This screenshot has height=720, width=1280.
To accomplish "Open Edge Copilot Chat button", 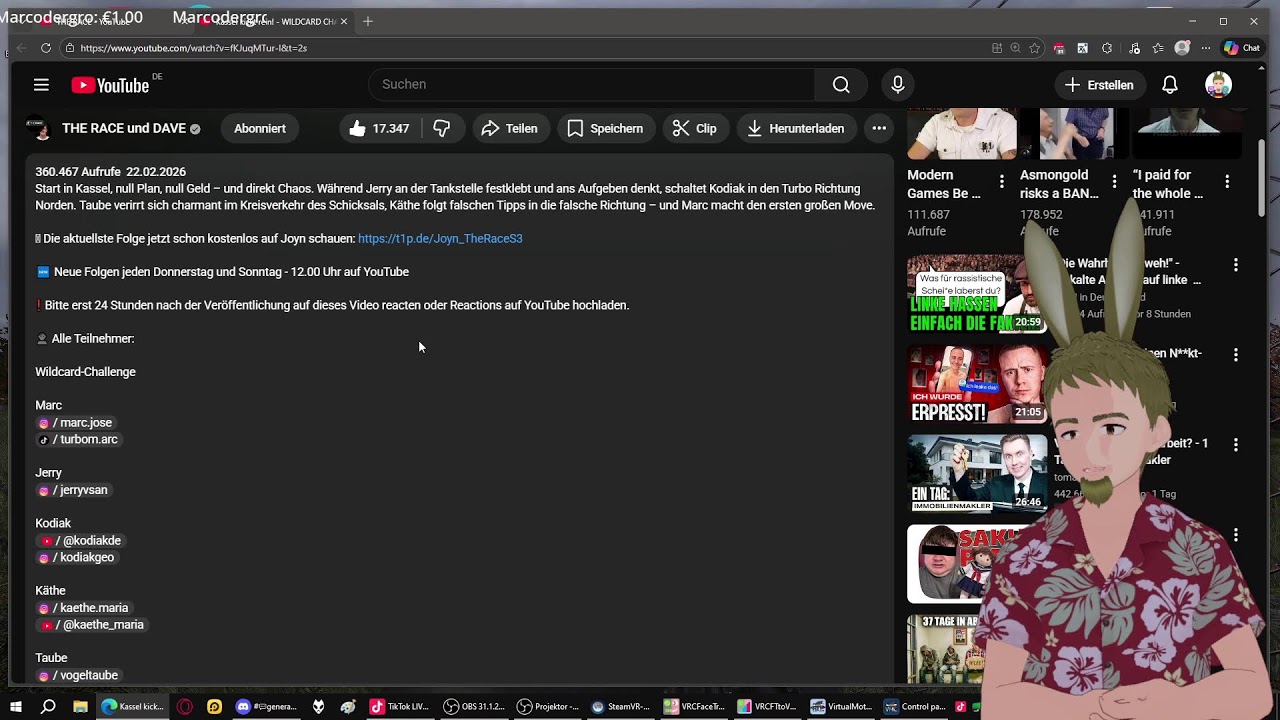I will (x=1242, y=48).
